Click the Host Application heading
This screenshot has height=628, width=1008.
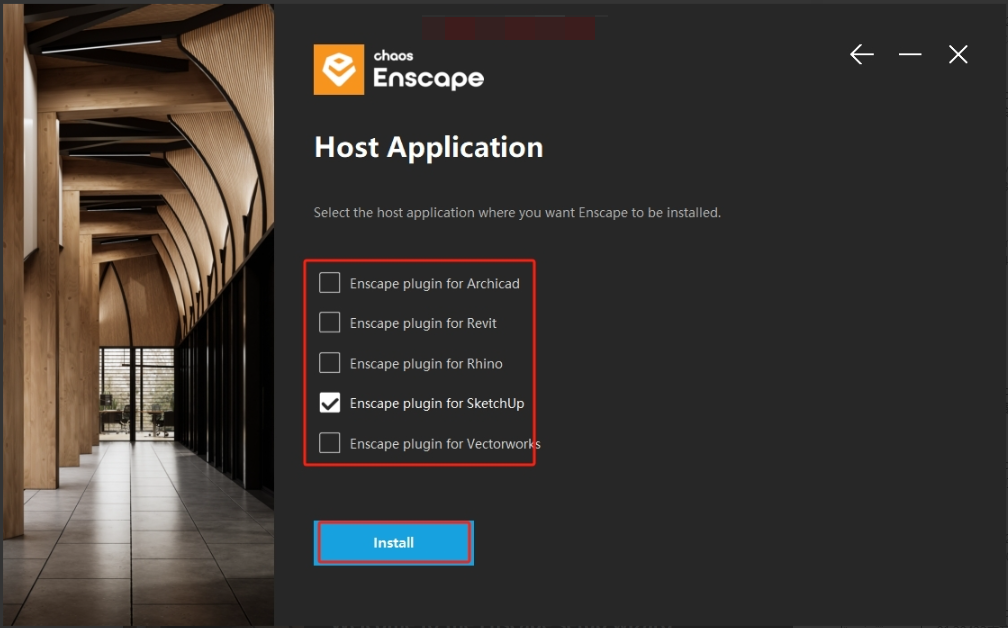pos(429,147)
